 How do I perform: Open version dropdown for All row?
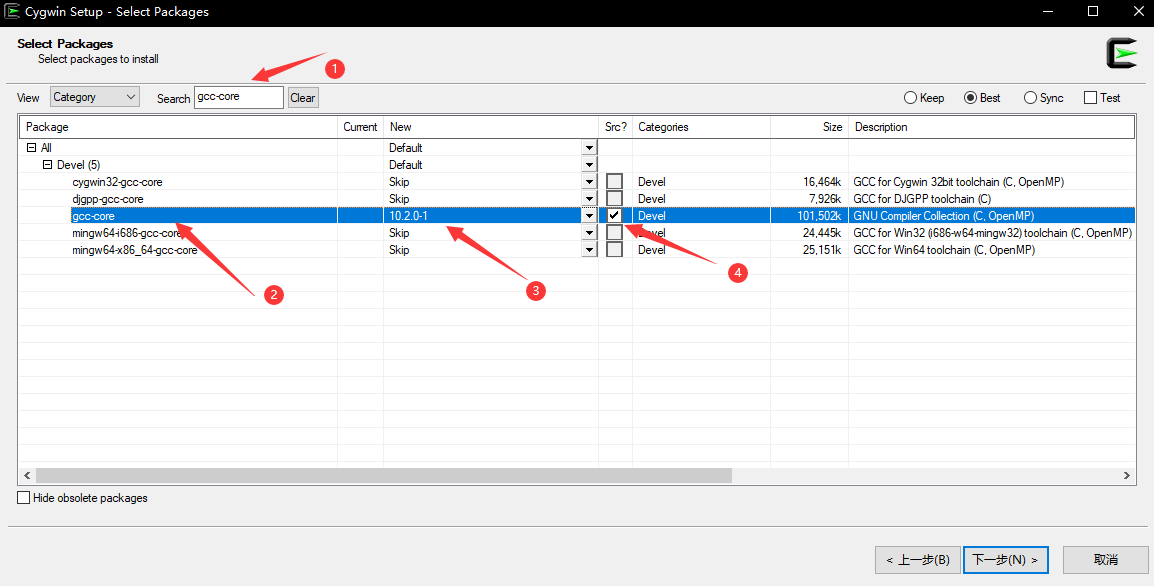tap(589, 148)
